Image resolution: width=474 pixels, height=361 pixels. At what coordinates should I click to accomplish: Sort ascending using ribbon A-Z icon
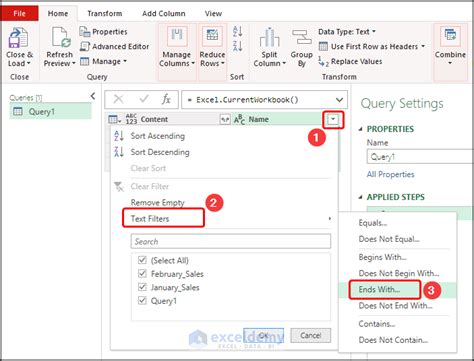click(238, 32)
